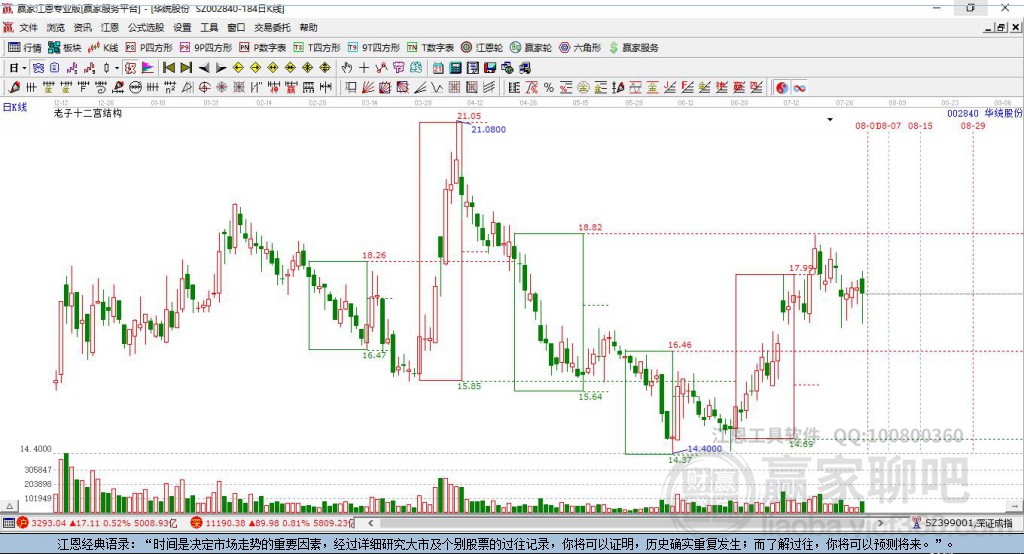Select the 08-15 date marker

(920, 125)
